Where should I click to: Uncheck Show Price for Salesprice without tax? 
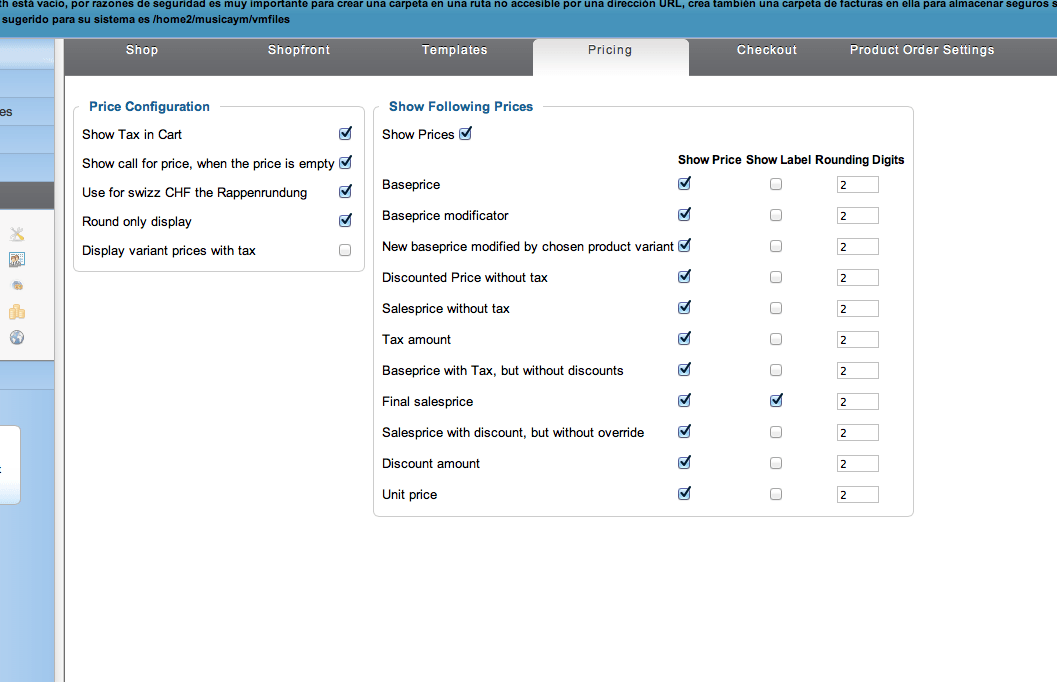click(684, 307)
